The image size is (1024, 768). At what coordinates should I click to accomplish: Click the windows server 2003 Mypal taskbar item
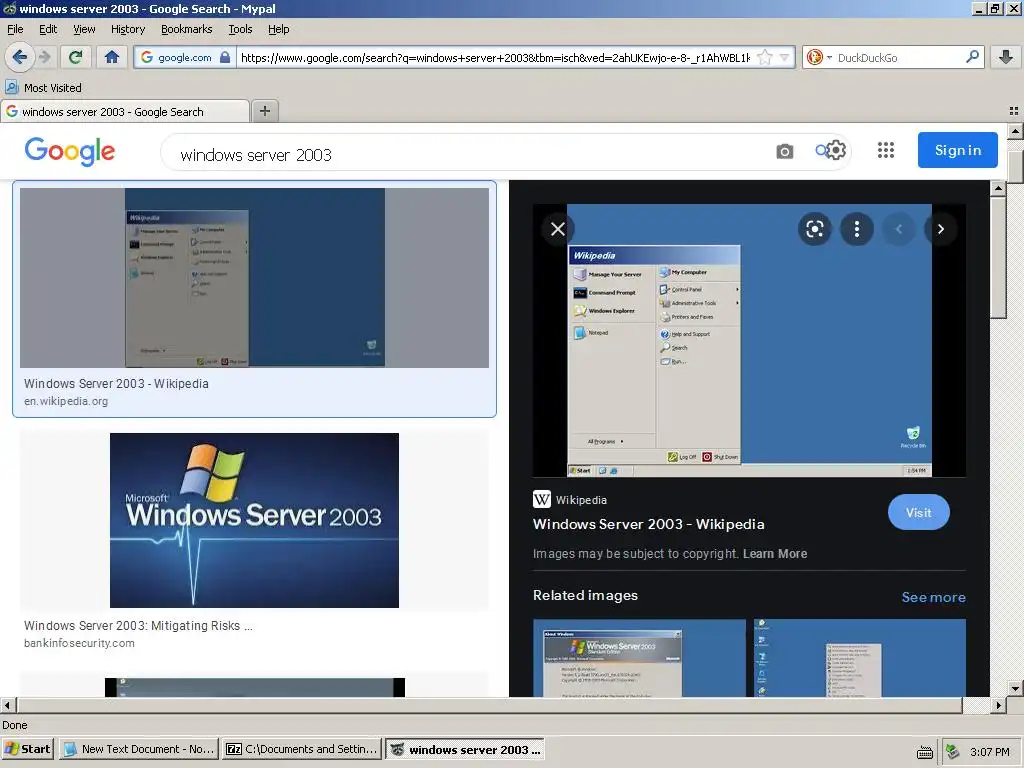coord(464,749)
